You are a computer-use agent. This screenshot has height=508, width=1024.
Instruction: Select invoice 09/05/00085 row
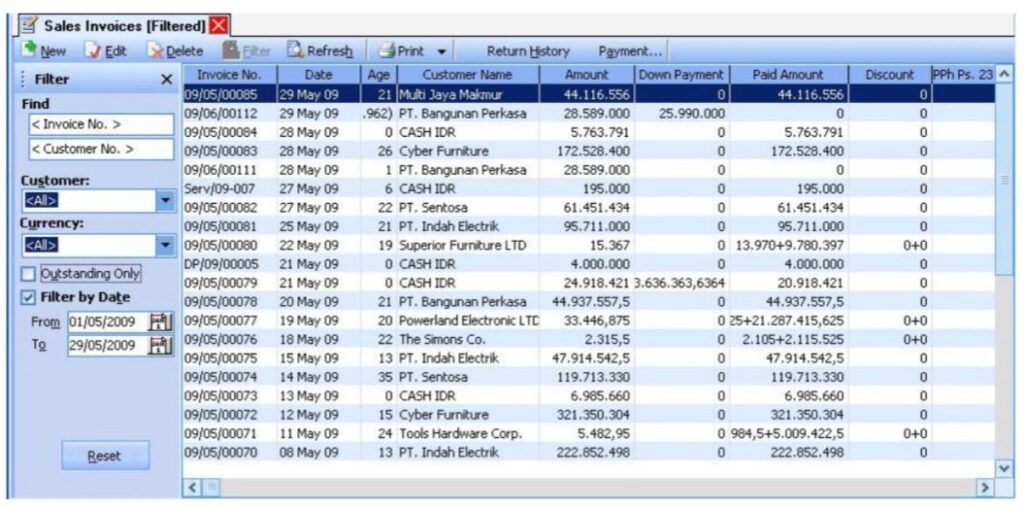(x=588, y=94)
